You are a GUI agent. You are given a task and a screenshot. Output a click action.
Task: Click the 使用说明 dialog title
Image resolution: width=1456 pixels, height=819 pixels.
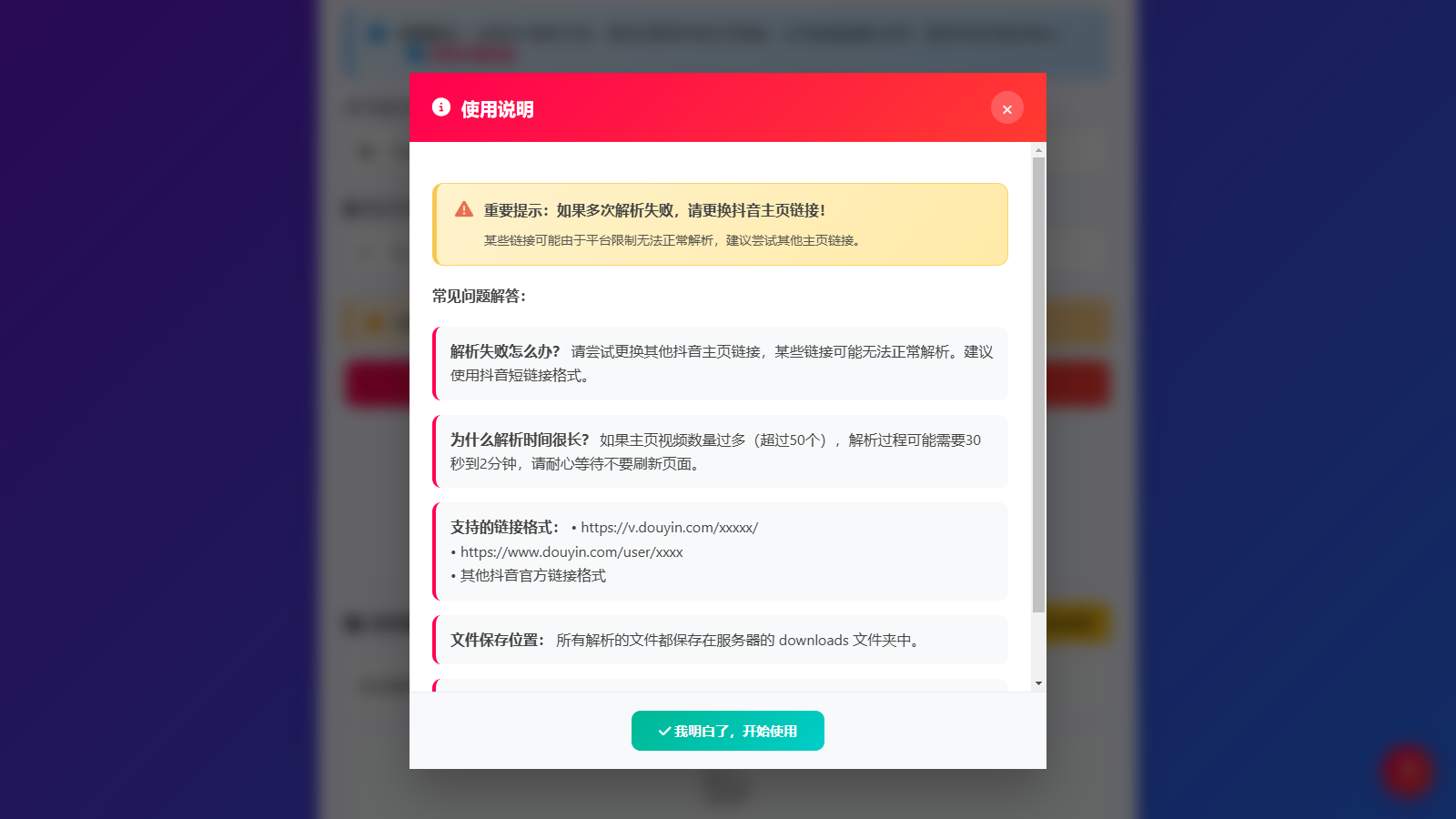click(497, 109)
